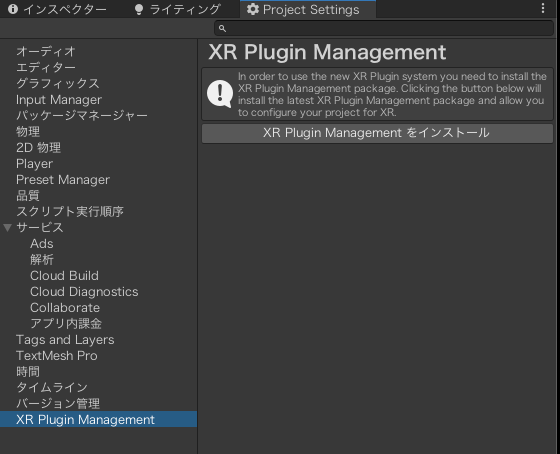Select パッケージマネージャー settings
560x454 pixels.
82,115
